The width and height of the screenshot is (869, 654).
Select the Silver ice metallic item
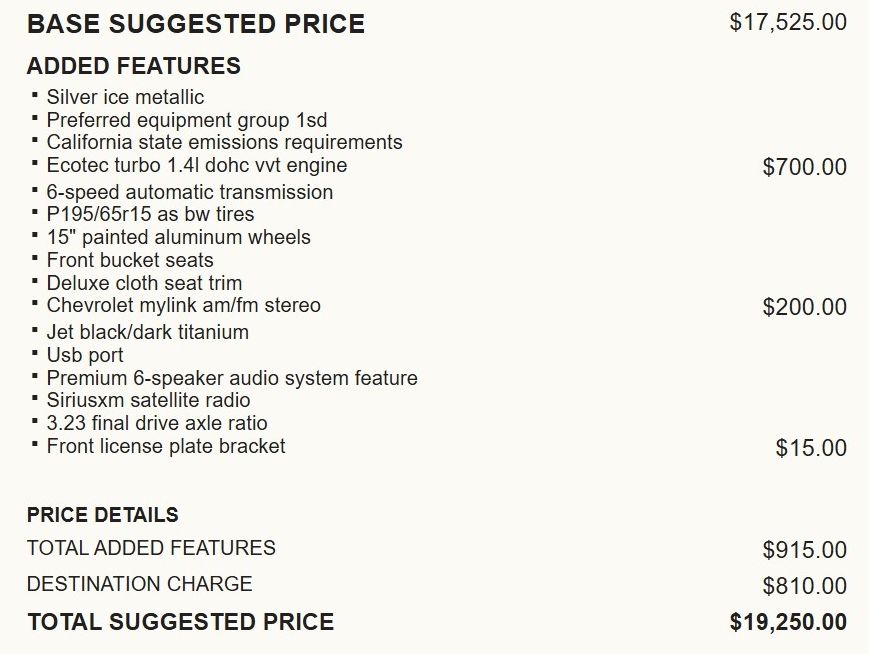point(125,97)
